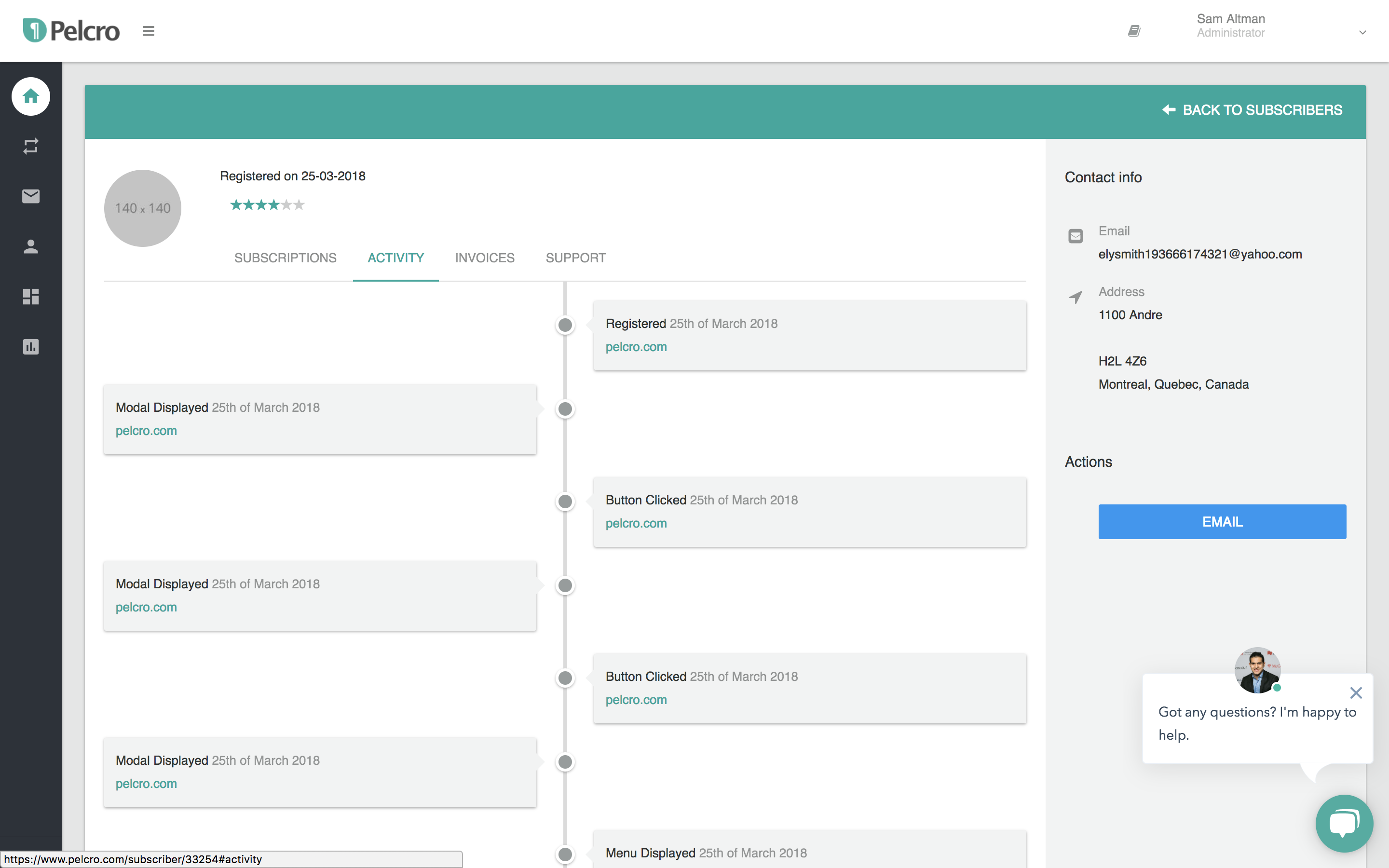Go to the home sidebar icon
1389x868 pixels.
[31, 96]
